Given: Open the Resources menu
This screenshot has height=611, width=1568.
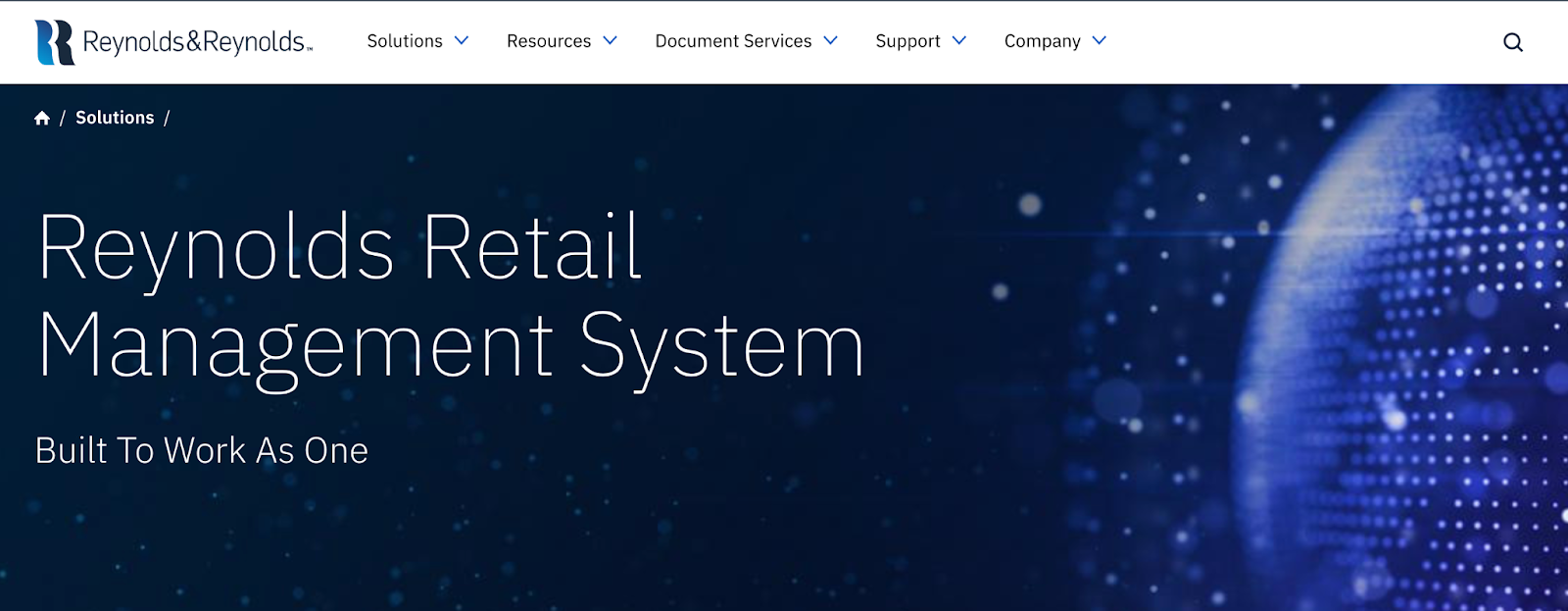Looking at the screenshot, I should pos(549,41).
